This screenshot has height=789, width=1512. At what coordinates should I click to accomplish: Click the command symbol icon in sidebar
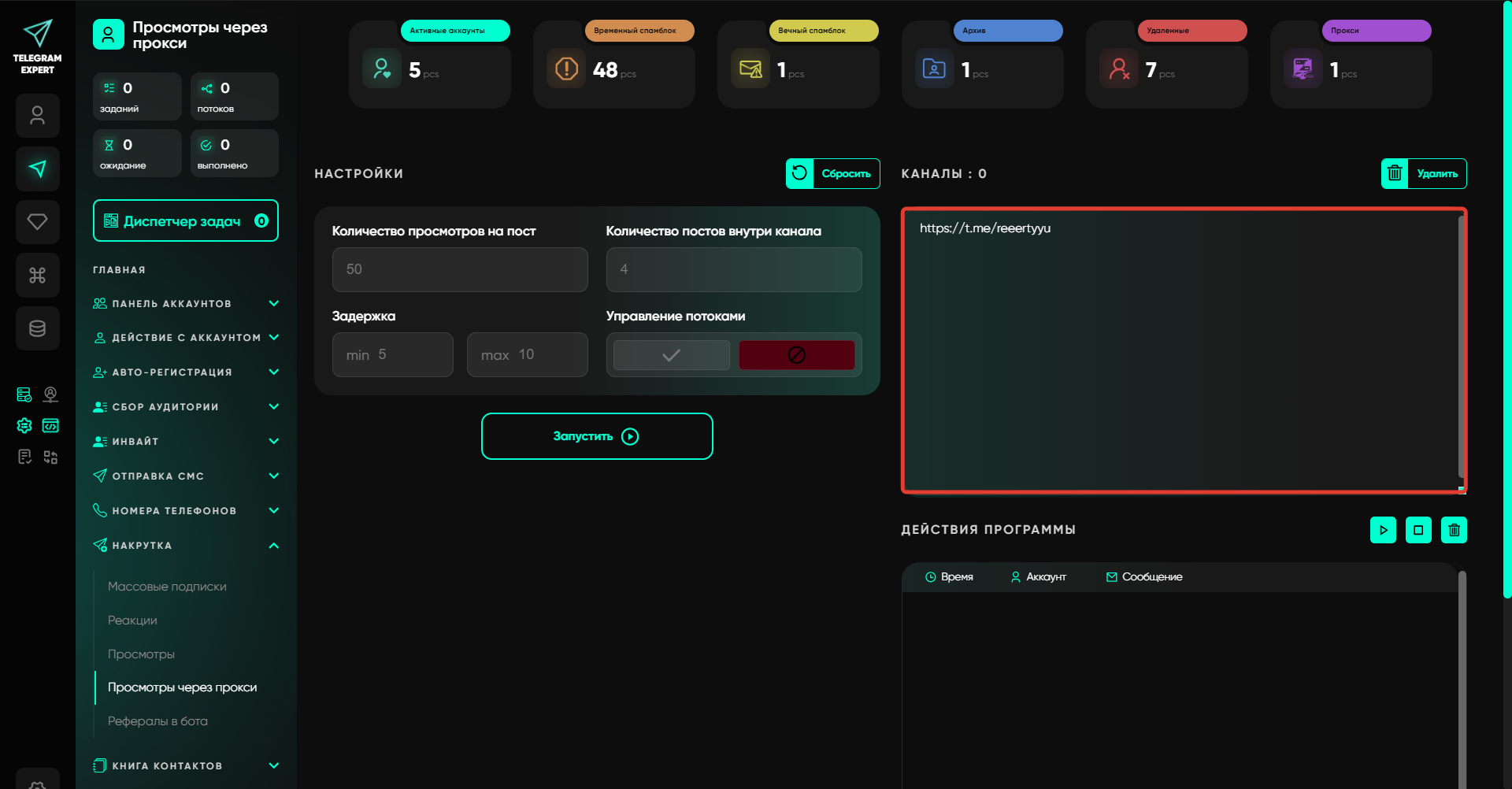pos(37,275)
